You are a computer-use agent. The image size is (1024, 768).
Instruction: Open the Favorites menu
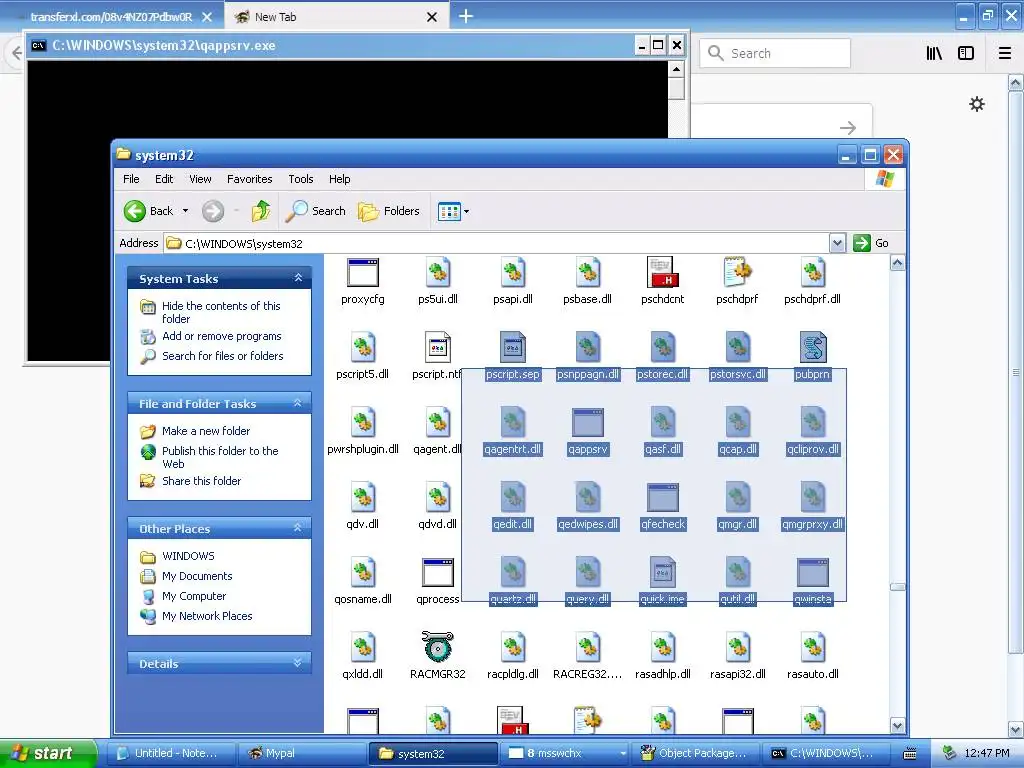coord(249,179)
